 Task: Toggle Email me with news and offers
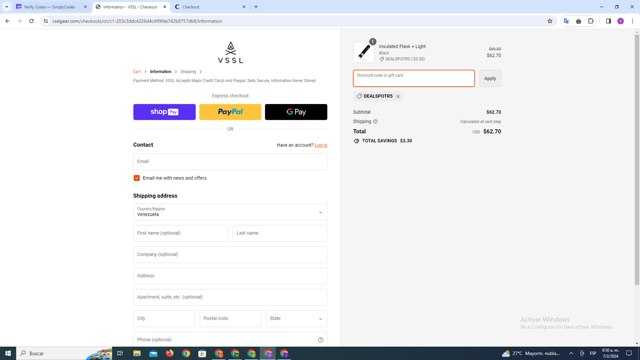pos(137,178)
